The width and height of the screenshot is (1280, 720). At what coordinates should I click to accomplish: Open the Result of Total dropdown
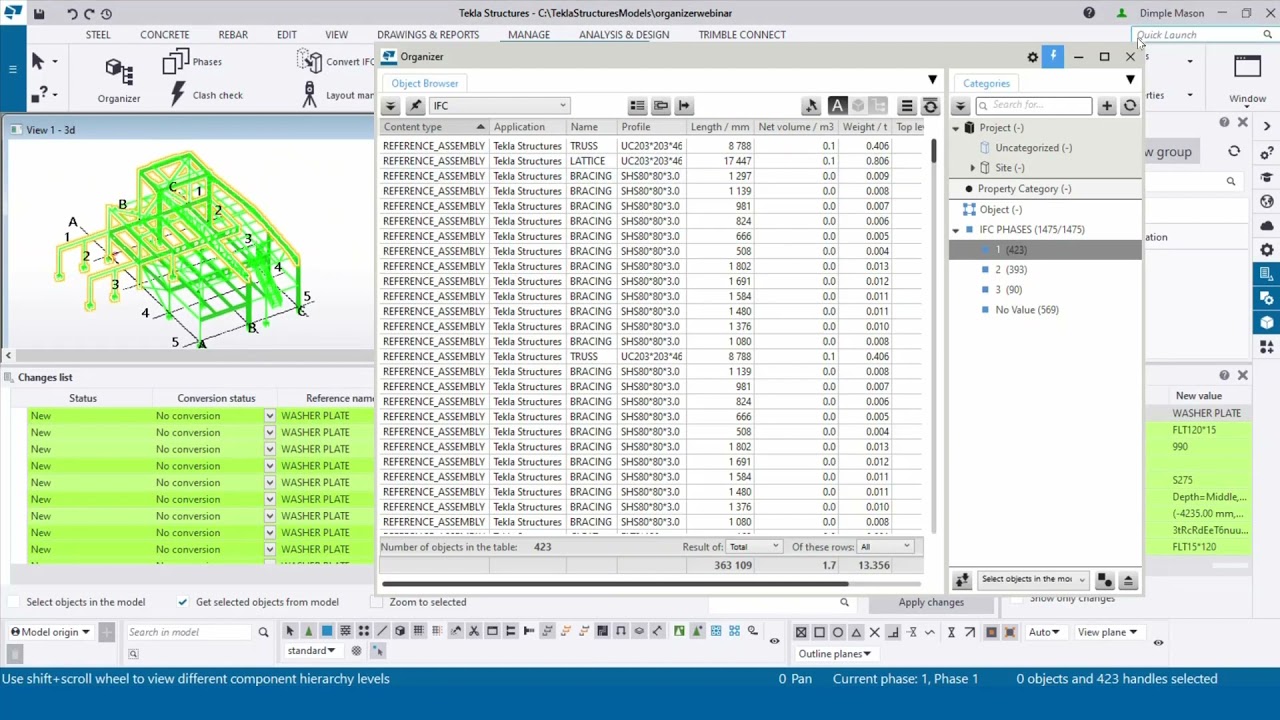(754, 547)
